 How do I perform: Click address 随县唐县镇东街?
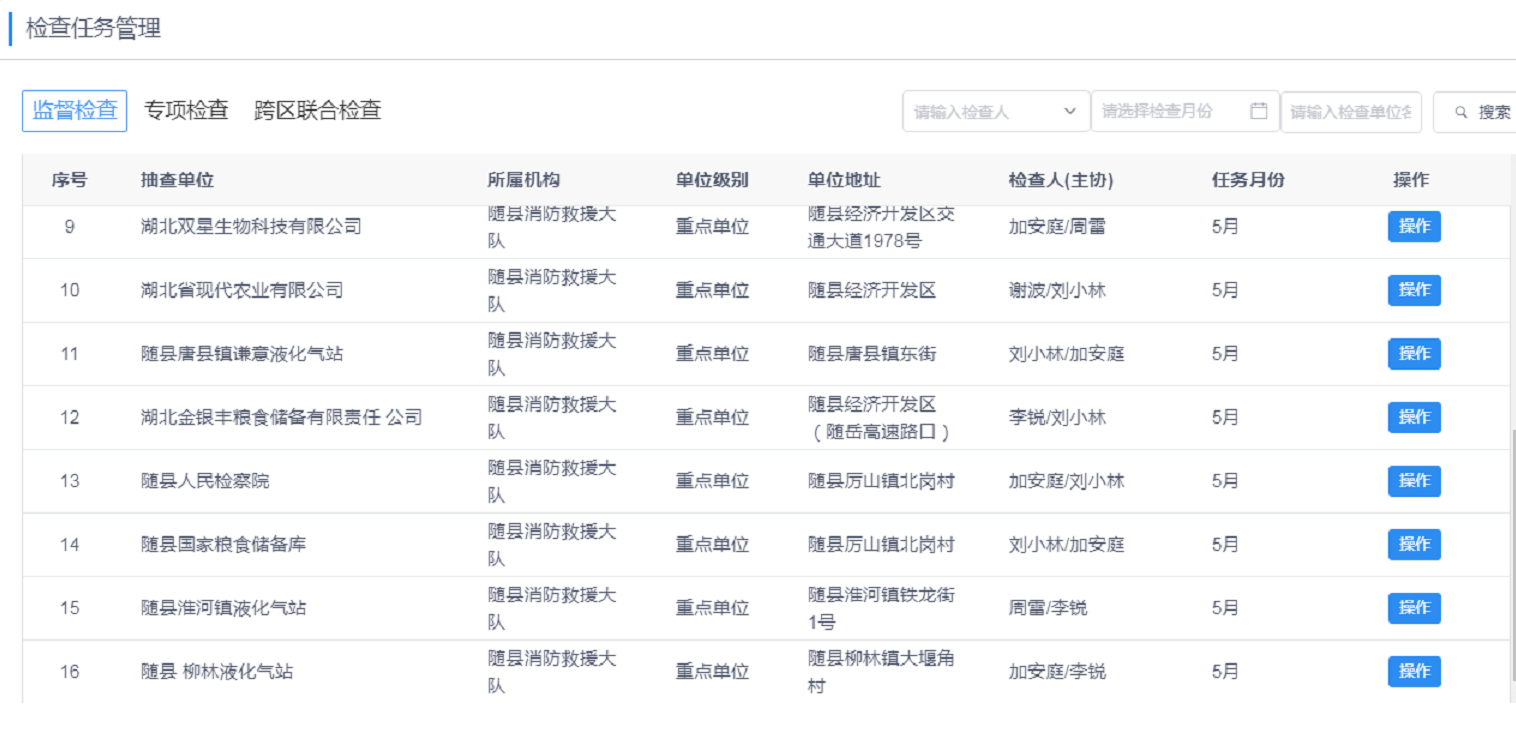872,354
